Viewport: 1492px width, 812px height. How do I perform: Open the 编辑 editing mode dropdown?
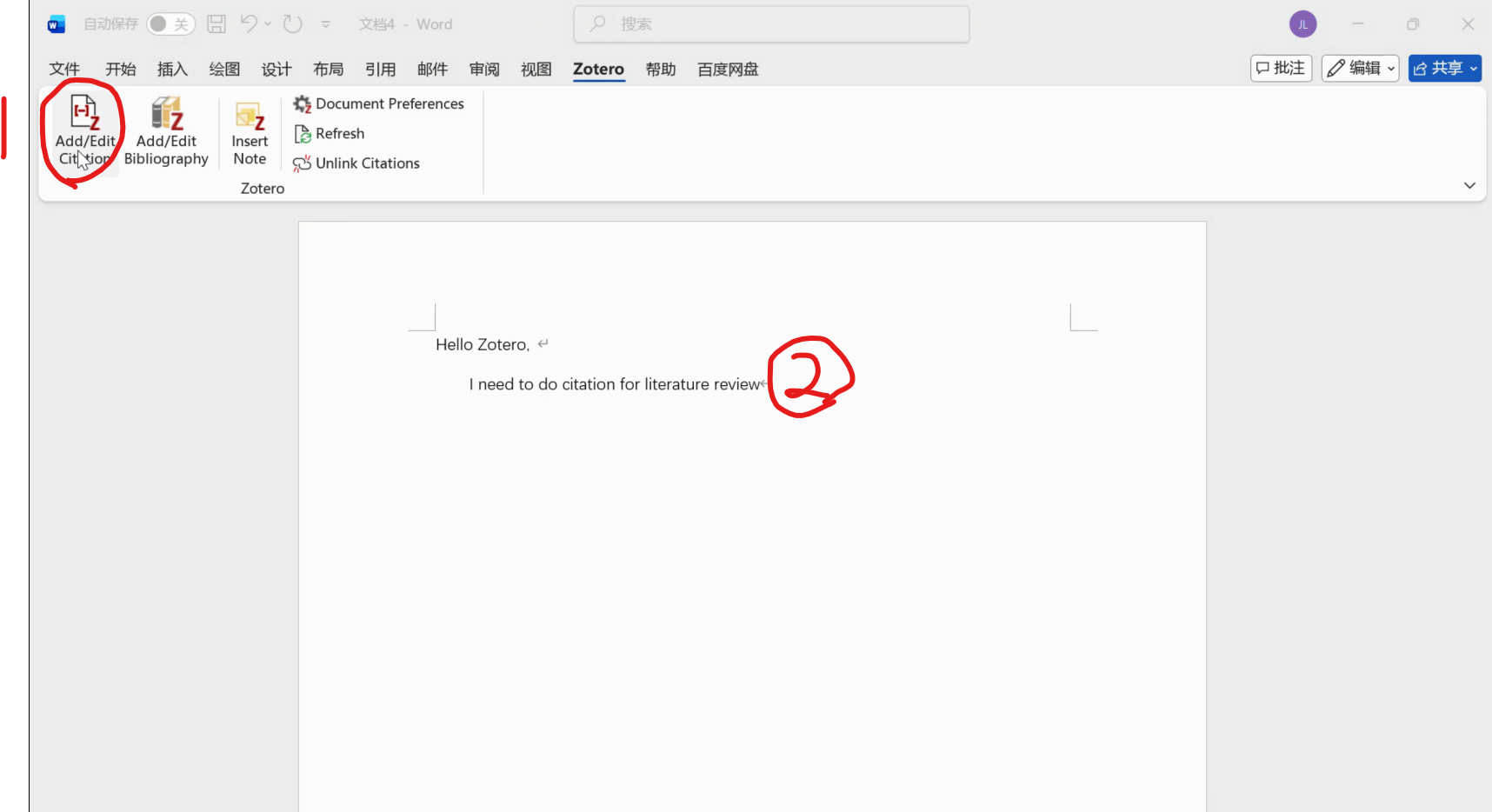pyautogui.click(x=1361, y=68)
